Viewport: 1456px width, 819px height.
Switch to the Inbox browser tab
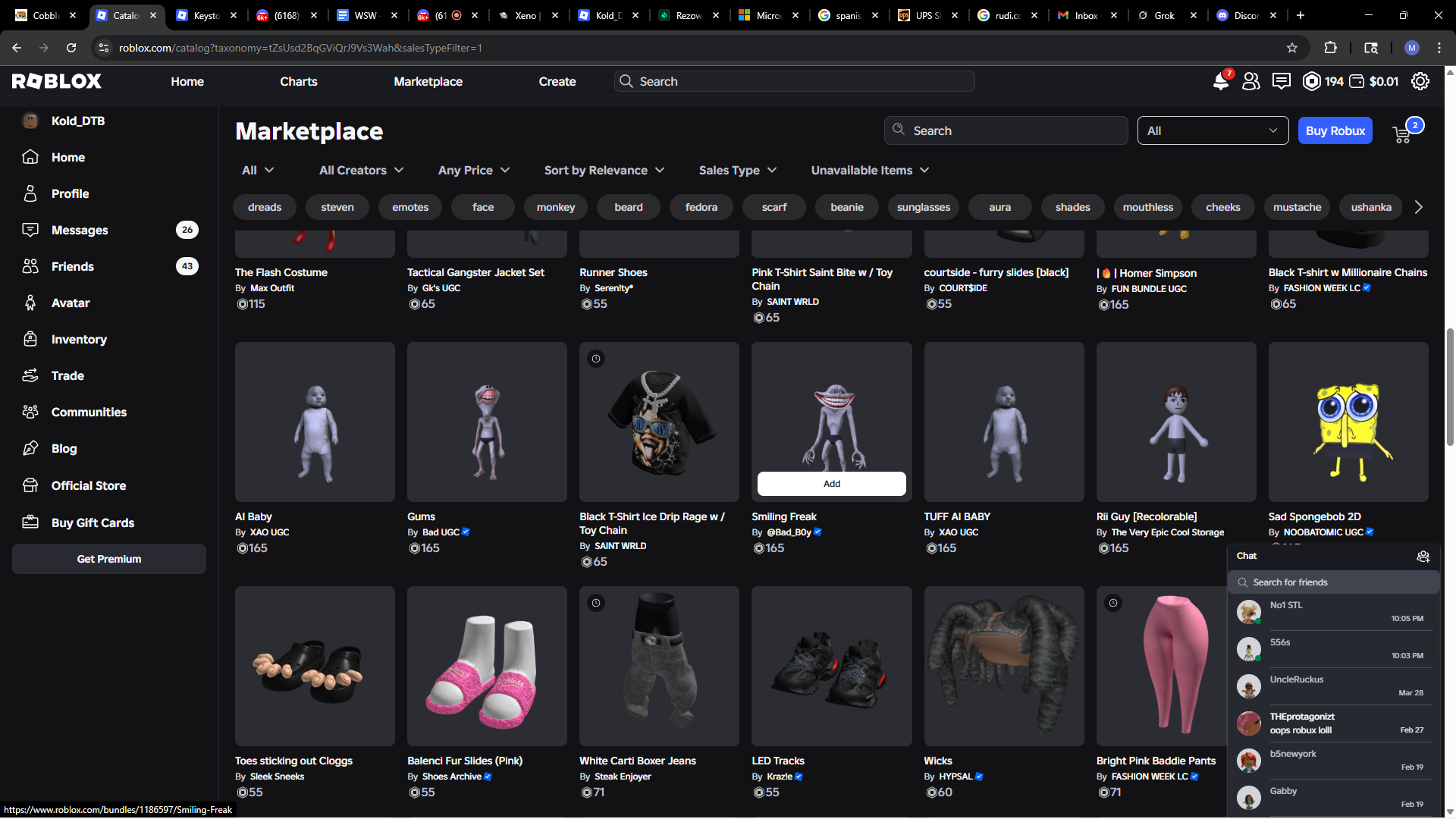(x=1086, y=15)
